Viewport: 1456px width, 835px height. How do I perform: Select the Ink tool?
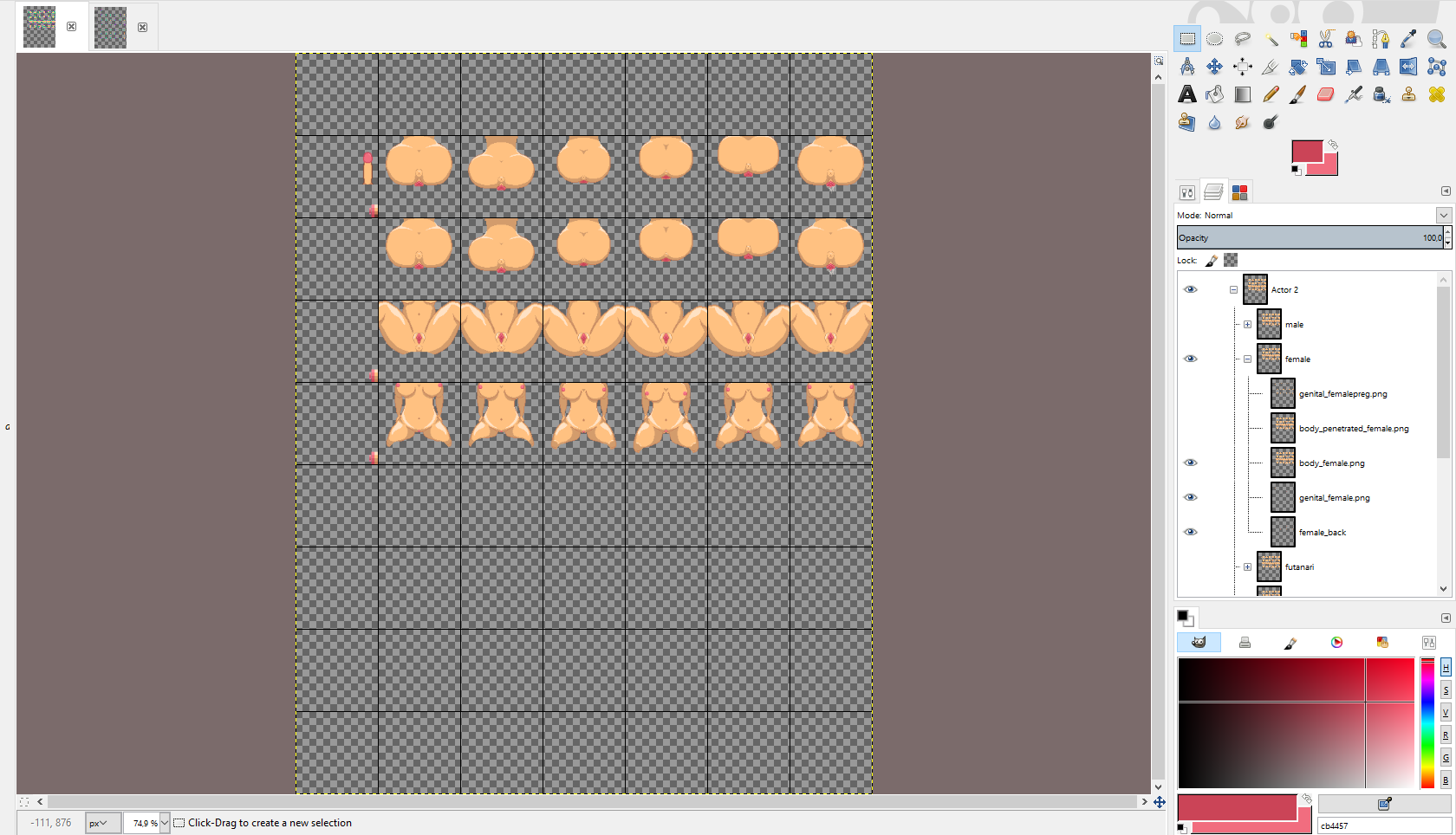1381,94
